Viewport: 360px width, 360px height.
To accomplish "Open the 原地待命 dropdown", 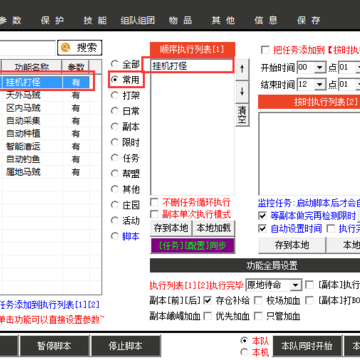I will [x=295, y=285].
